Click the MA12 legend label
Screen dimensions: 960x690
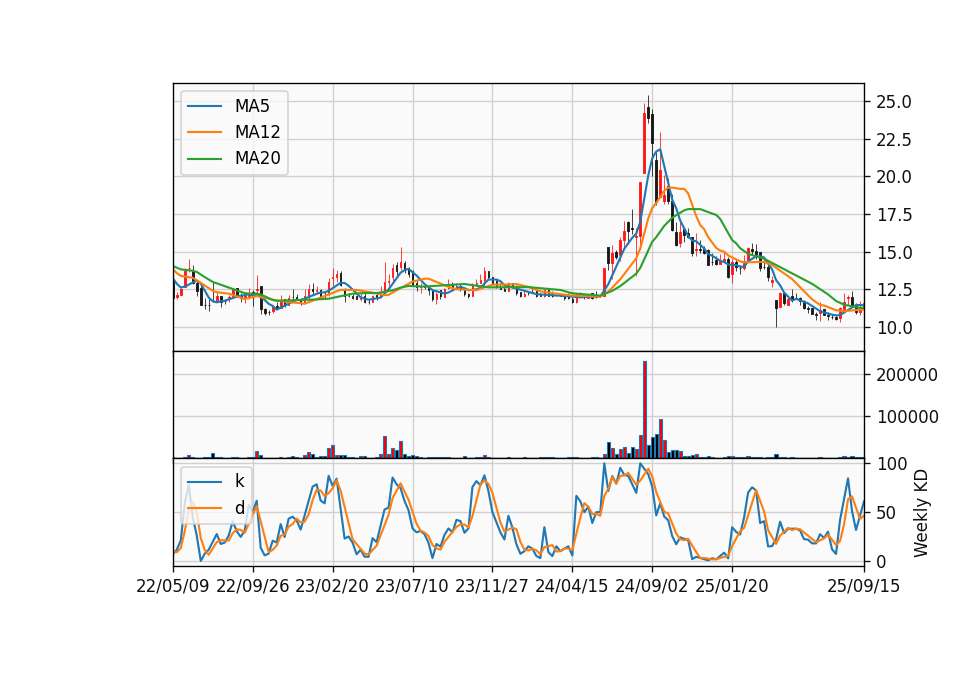257,132
